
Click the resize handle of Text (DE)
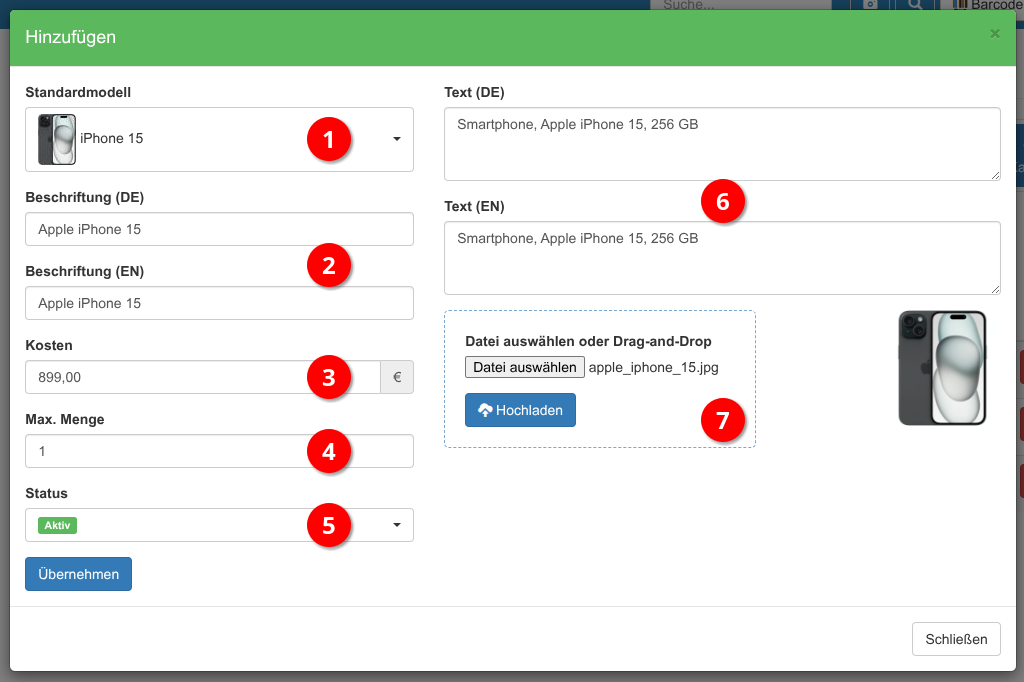995,175
